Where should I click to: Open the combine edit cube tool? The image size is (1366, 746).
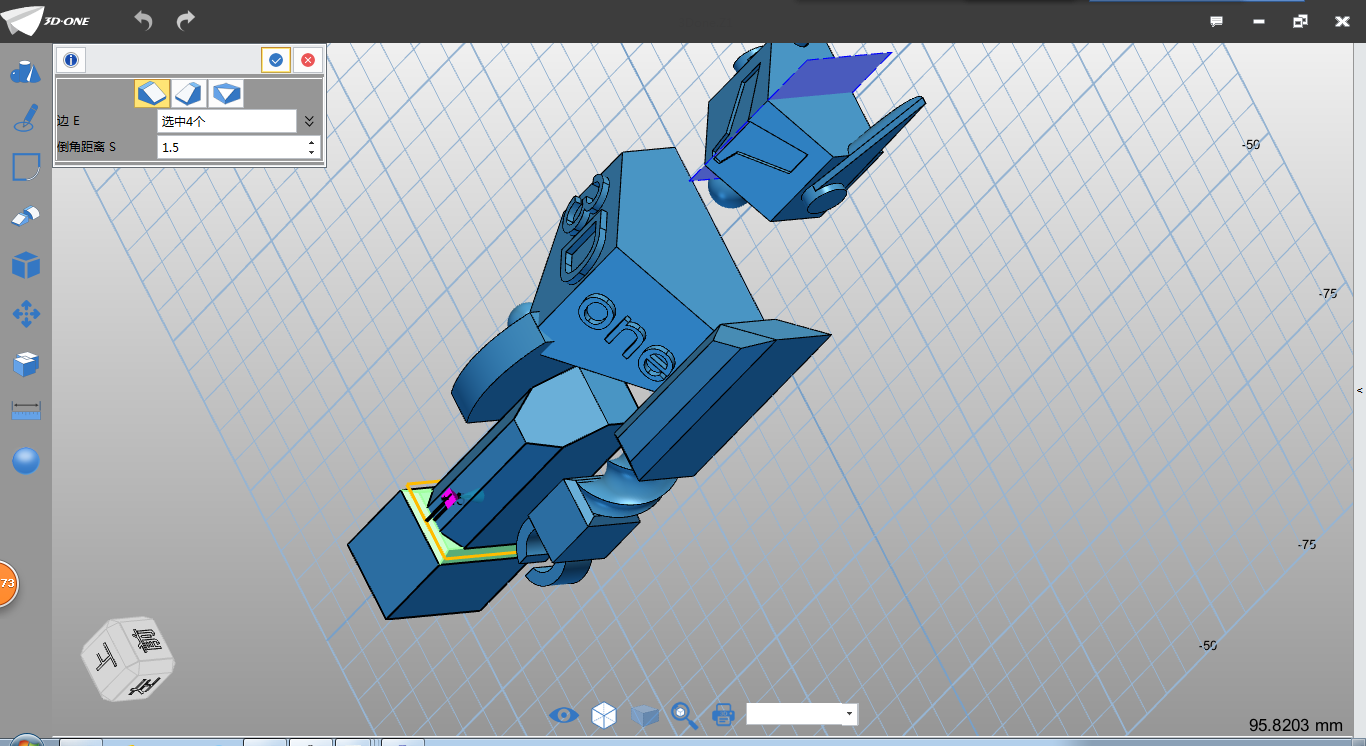[25, 364]
